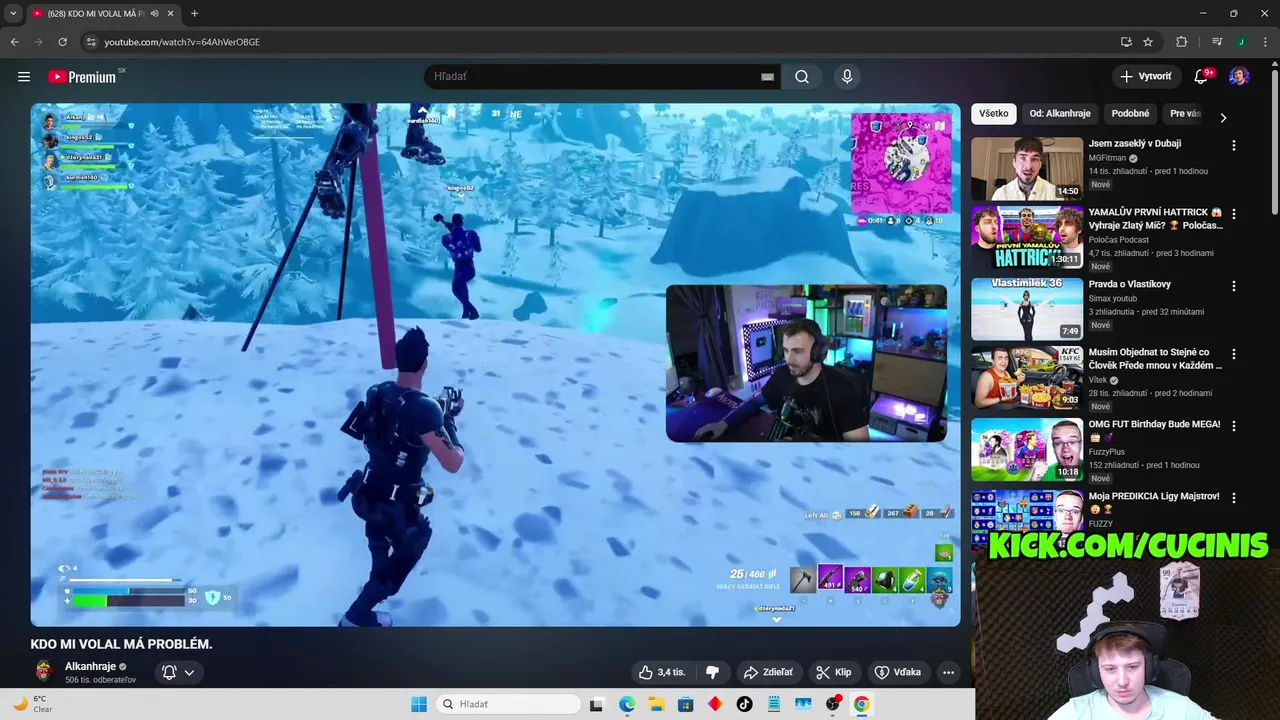Open options menu for YAMALŮV PRVNÍ HATTRICK video
Viewport: 1280px width, 720px height.
point(1233,214)
